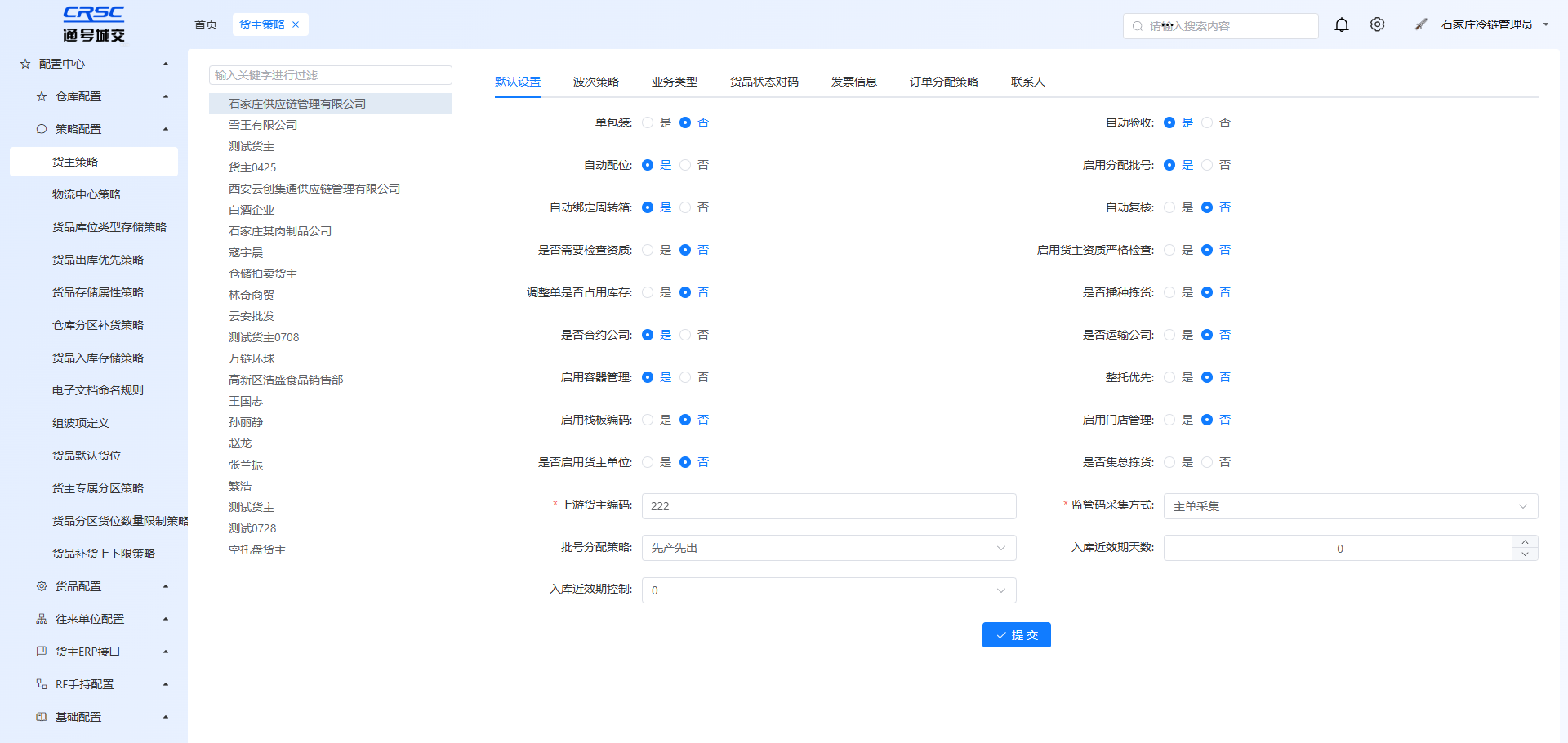The width and height of the screenshot is (1568, 743).
Task: Increase 入库近效期天数 with up arrow
Action: coord(1525,542)
